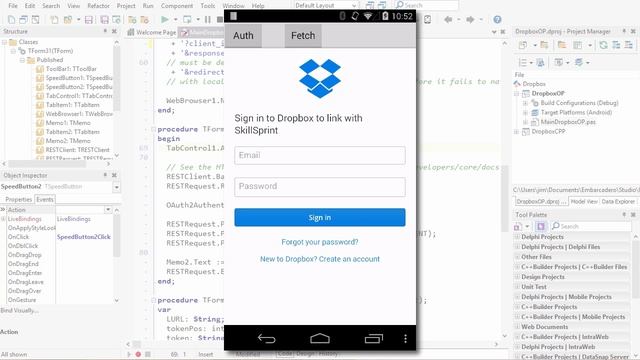The image size is (640, 360).
Task: Tap the Fetch button in the app
Action: (x=303, y=36)
